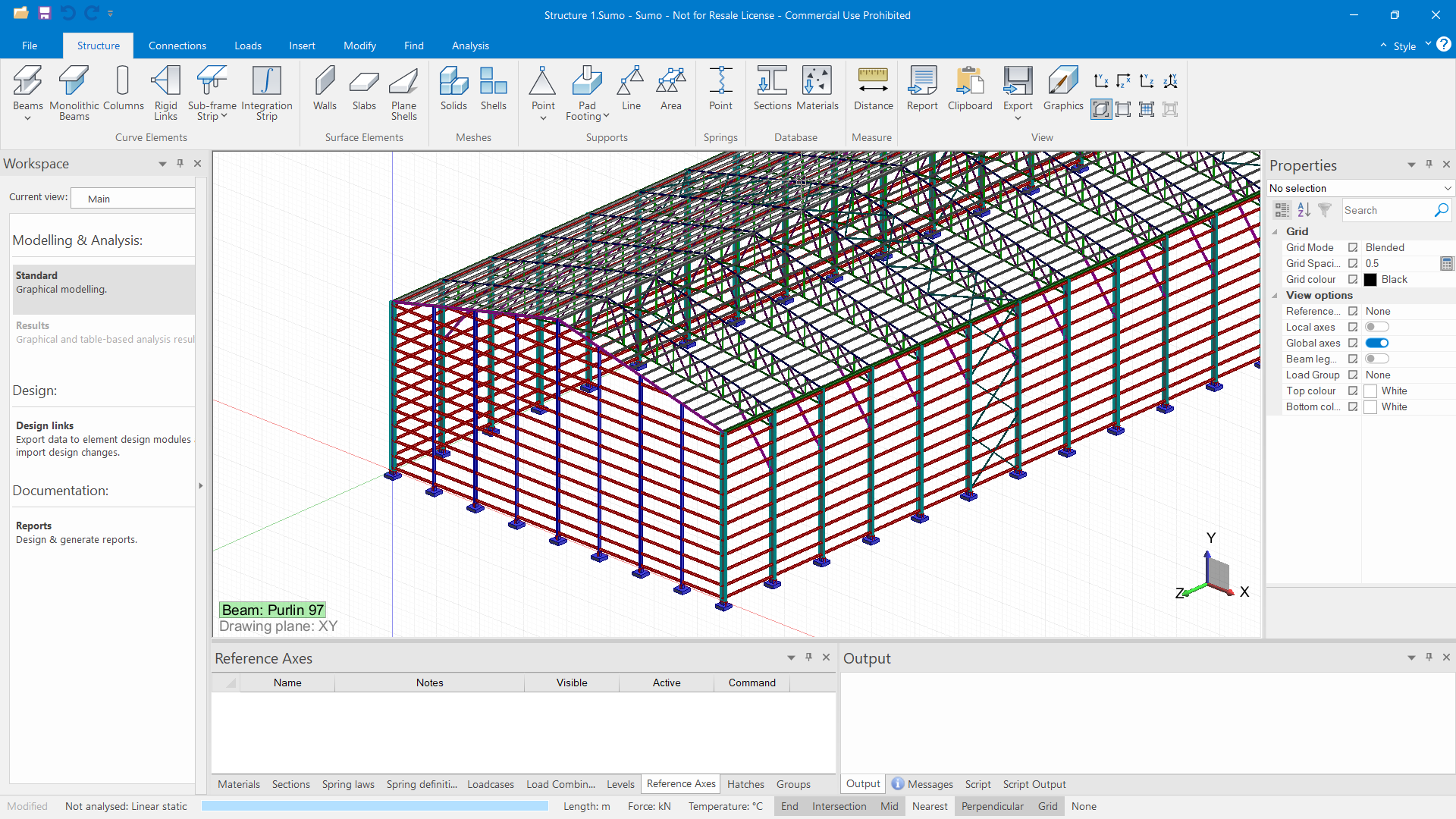Select the Plane Shells tool
The width and height of the screenshot is (1456, 819).
404,89
